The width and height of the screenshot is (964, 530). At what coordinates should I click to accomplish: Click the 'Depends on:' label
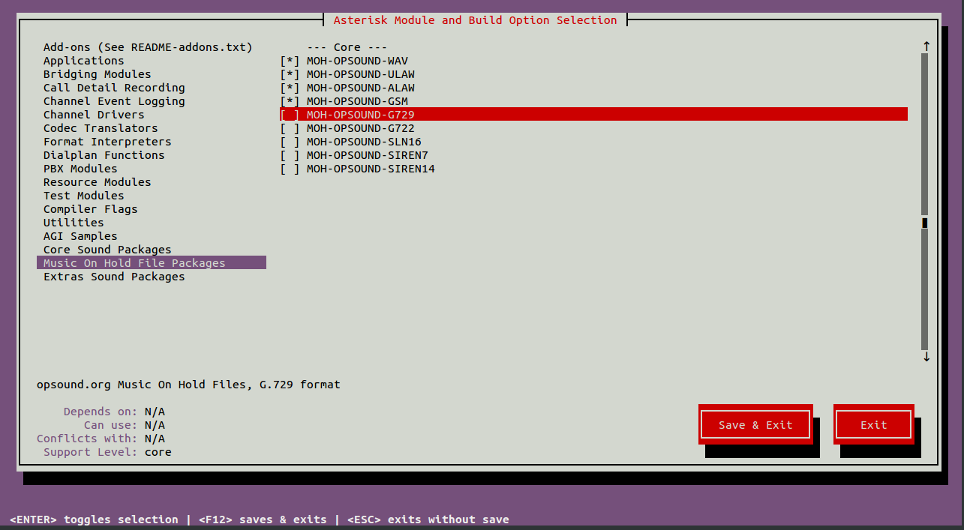coord(100,412)
